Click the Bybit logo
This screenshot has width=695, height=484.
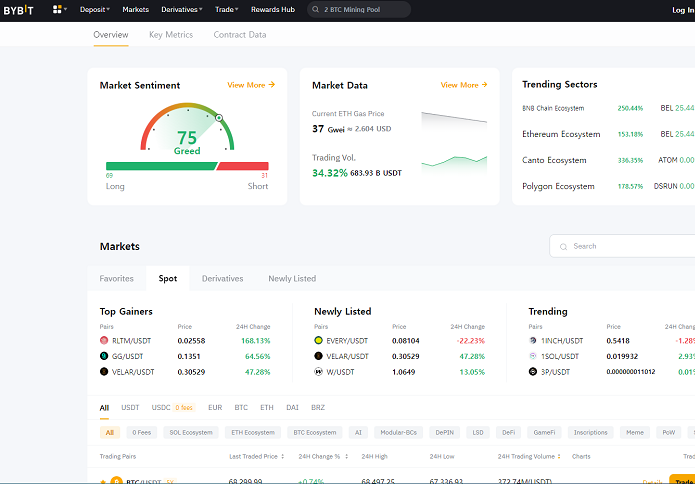pyautogui.click(x=18, y=10)
